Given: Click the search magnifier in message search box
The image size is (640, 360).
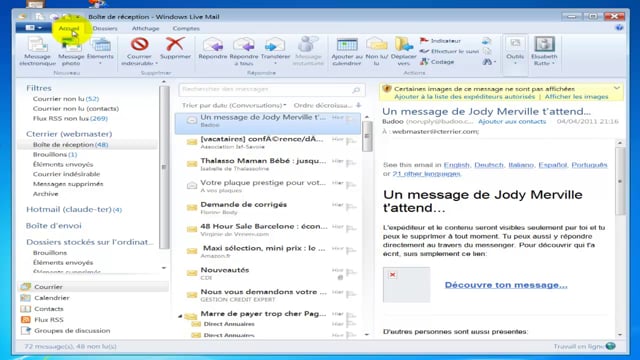Looking at the screenshot, I should (x=356, y=90).
